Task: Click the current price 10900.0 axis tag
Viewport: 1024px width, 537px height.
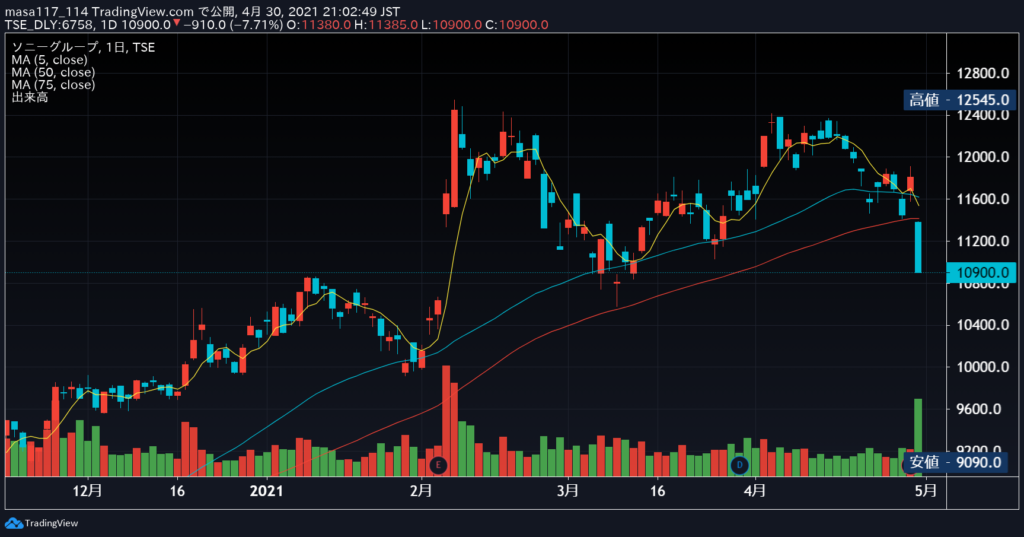Action: pyautogui.click(x=982, y=272)
